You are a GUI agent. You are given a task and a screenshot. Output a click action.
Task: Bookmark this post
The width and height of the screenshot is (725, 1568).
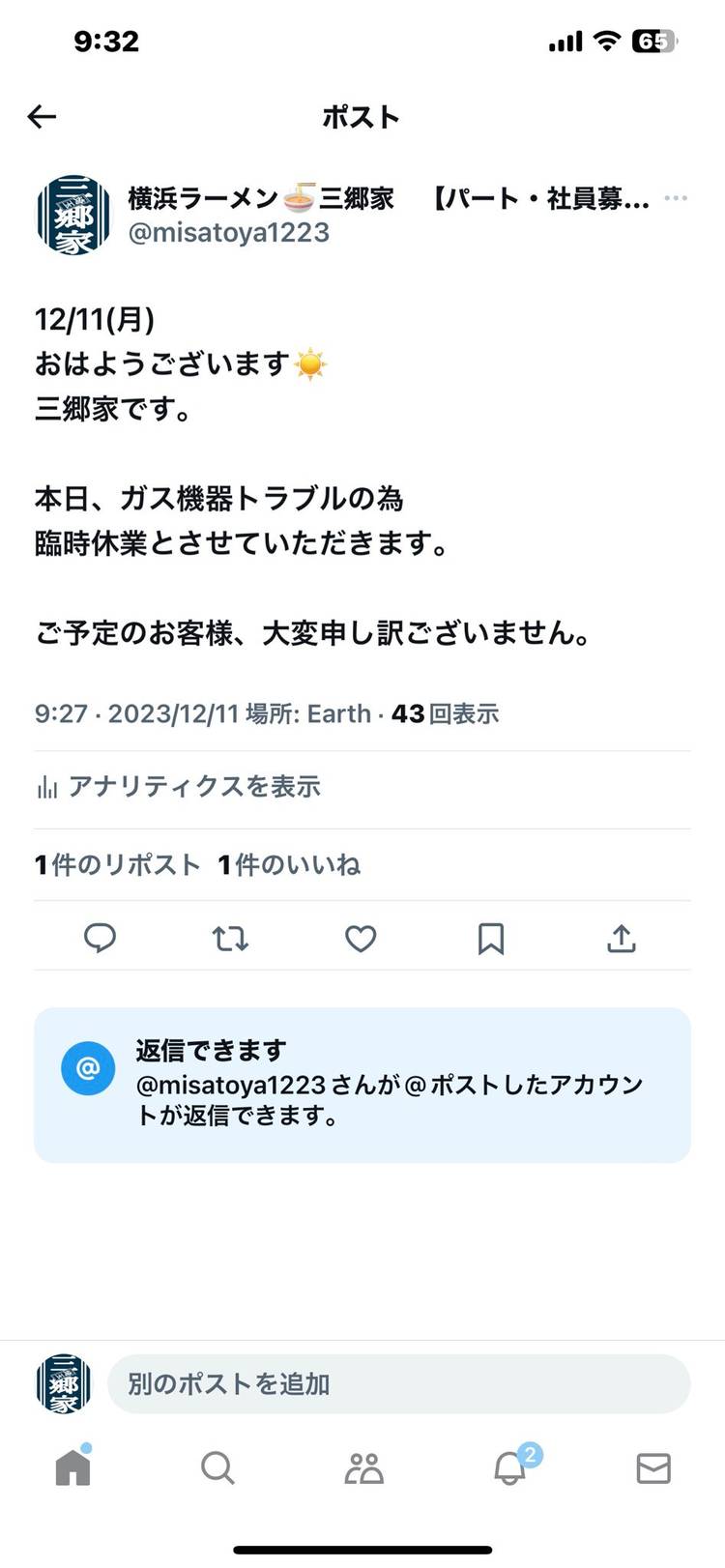click(491, 938)
